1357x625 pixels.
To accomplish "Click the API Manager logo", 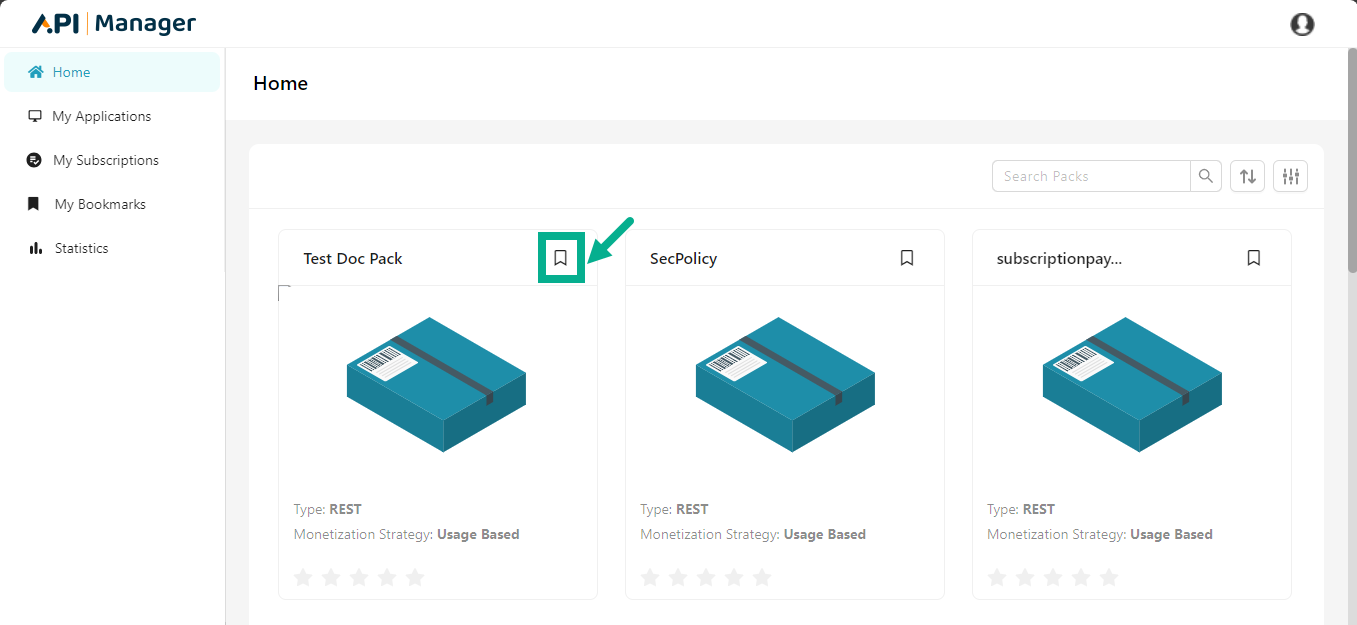I will [x=114, y=24].
